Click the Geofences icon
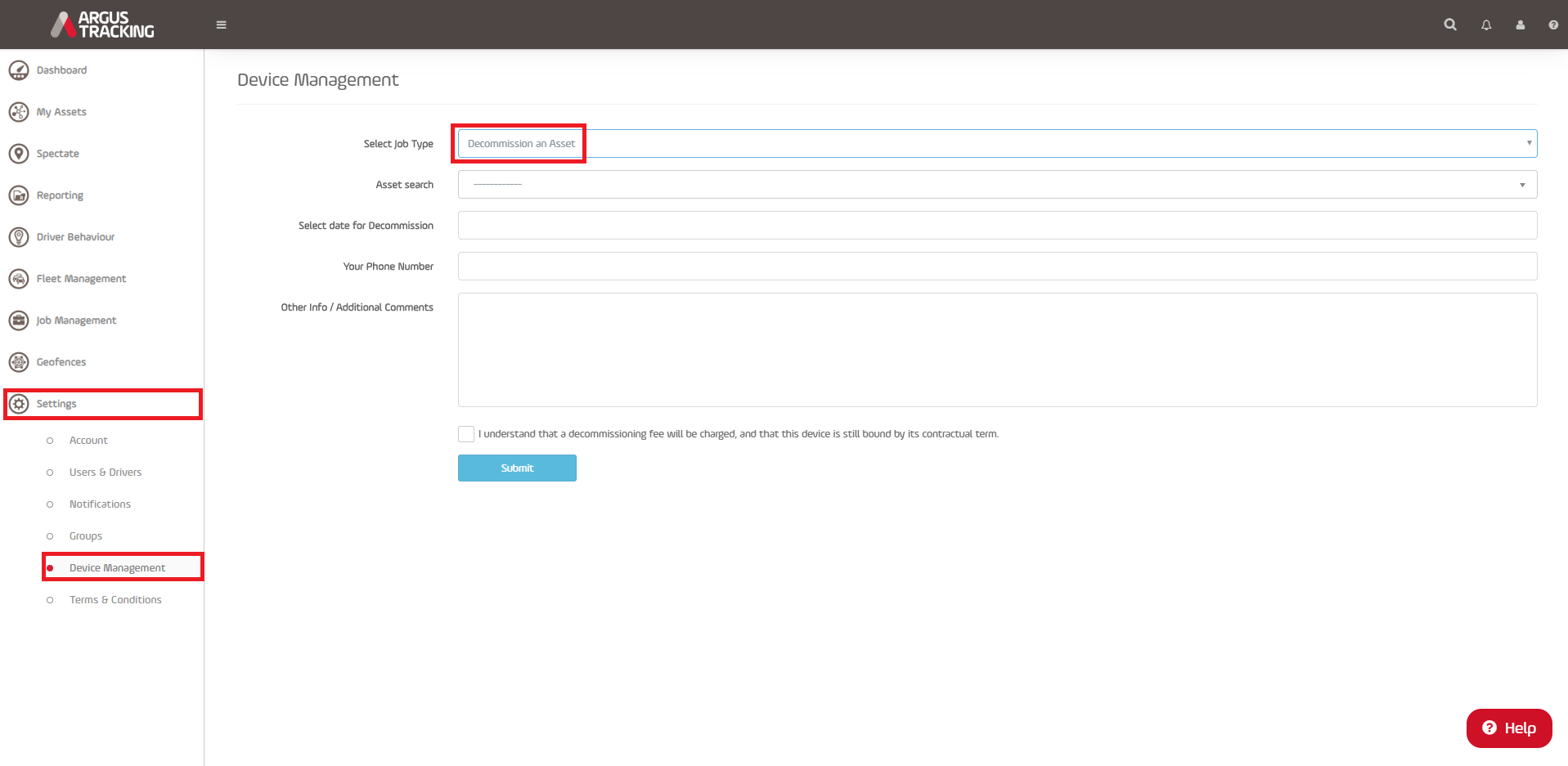 point(19,362)
